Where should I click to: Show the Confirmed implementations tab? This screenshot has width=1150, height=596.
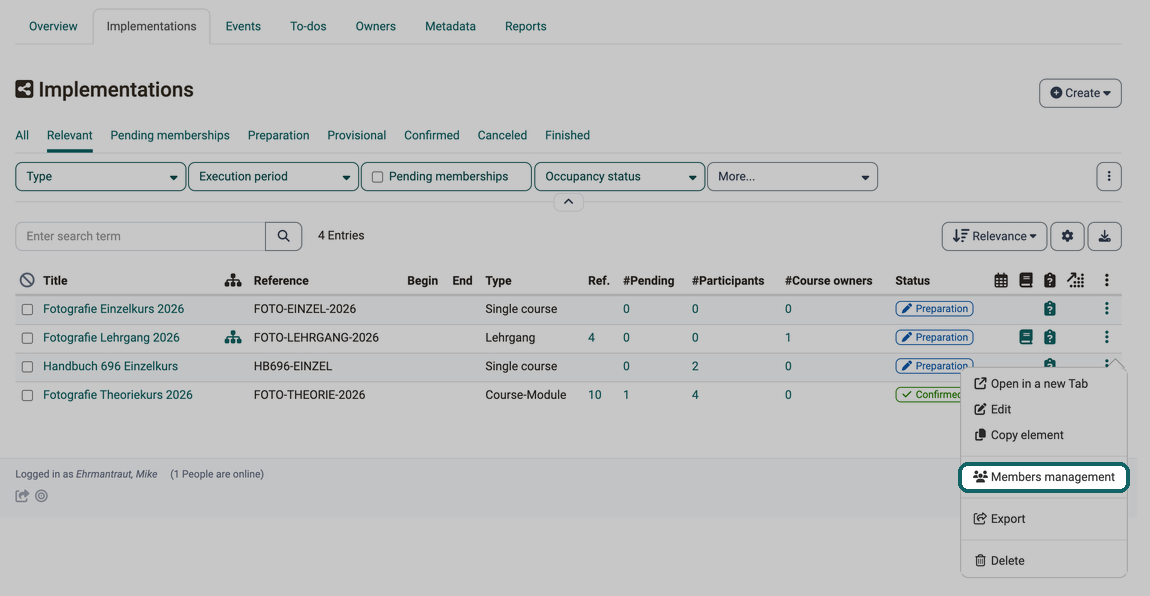click(432, 136)
